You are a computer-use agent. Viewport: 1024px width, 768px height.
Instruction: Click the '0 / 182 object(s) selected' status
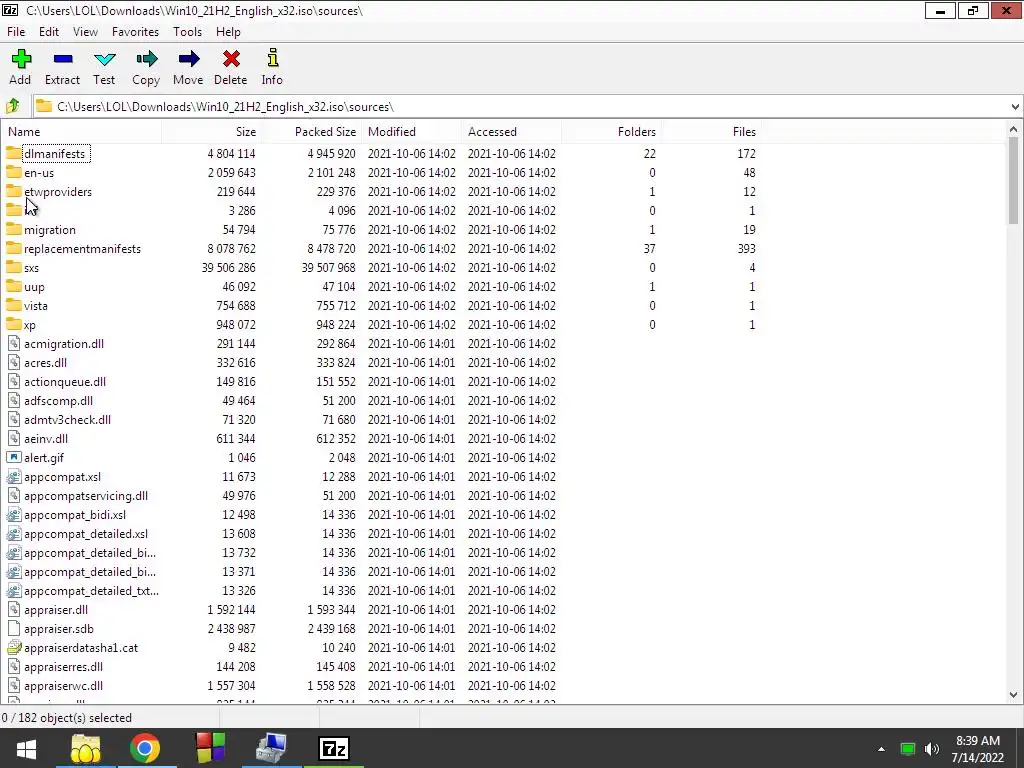click(x=67, y=718)
